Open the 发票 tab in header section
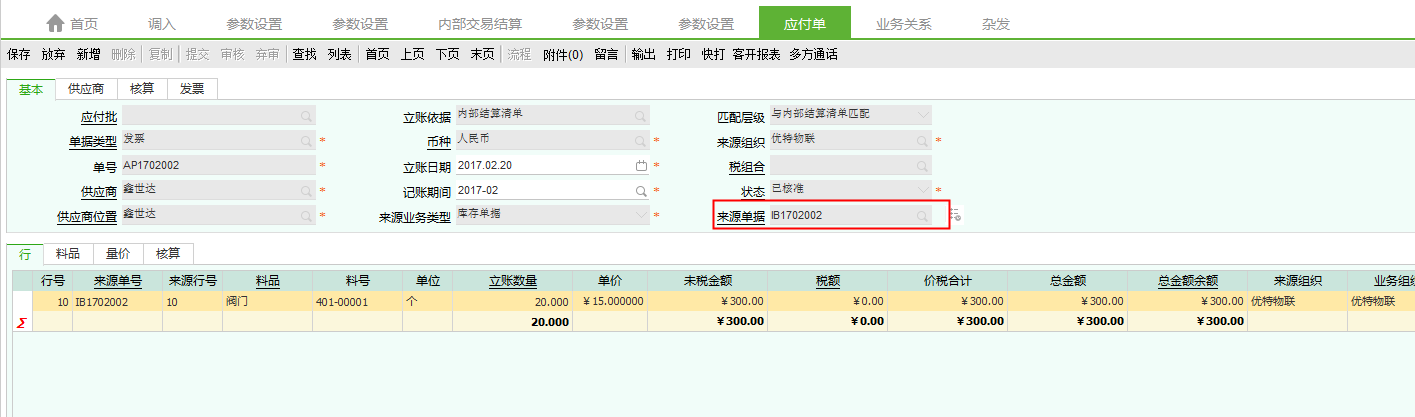 pyautogui.click(x=192, y=89)
